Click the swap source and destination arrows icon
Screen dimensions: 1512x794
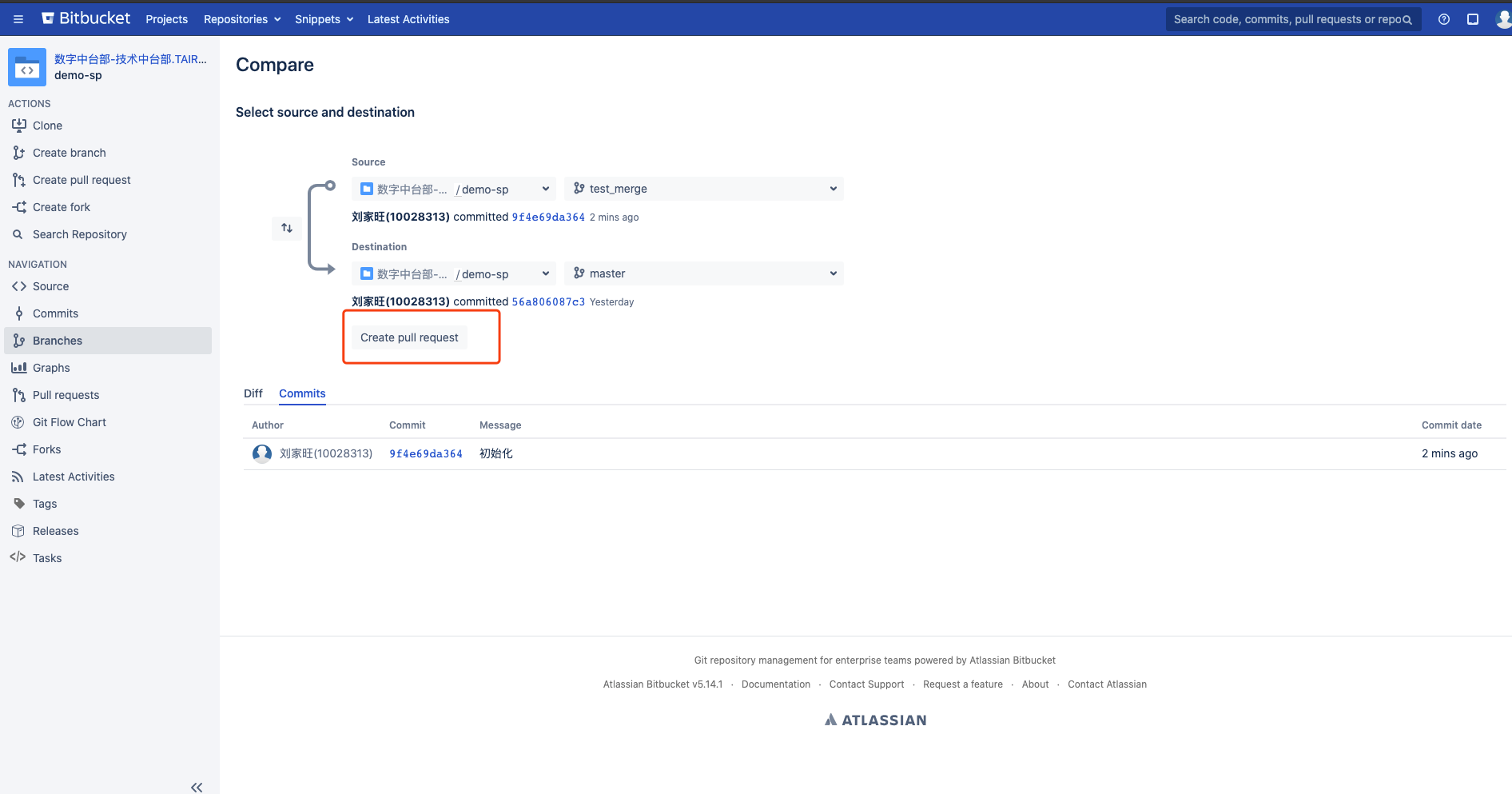pyautogui.click(x=287, y=228)
